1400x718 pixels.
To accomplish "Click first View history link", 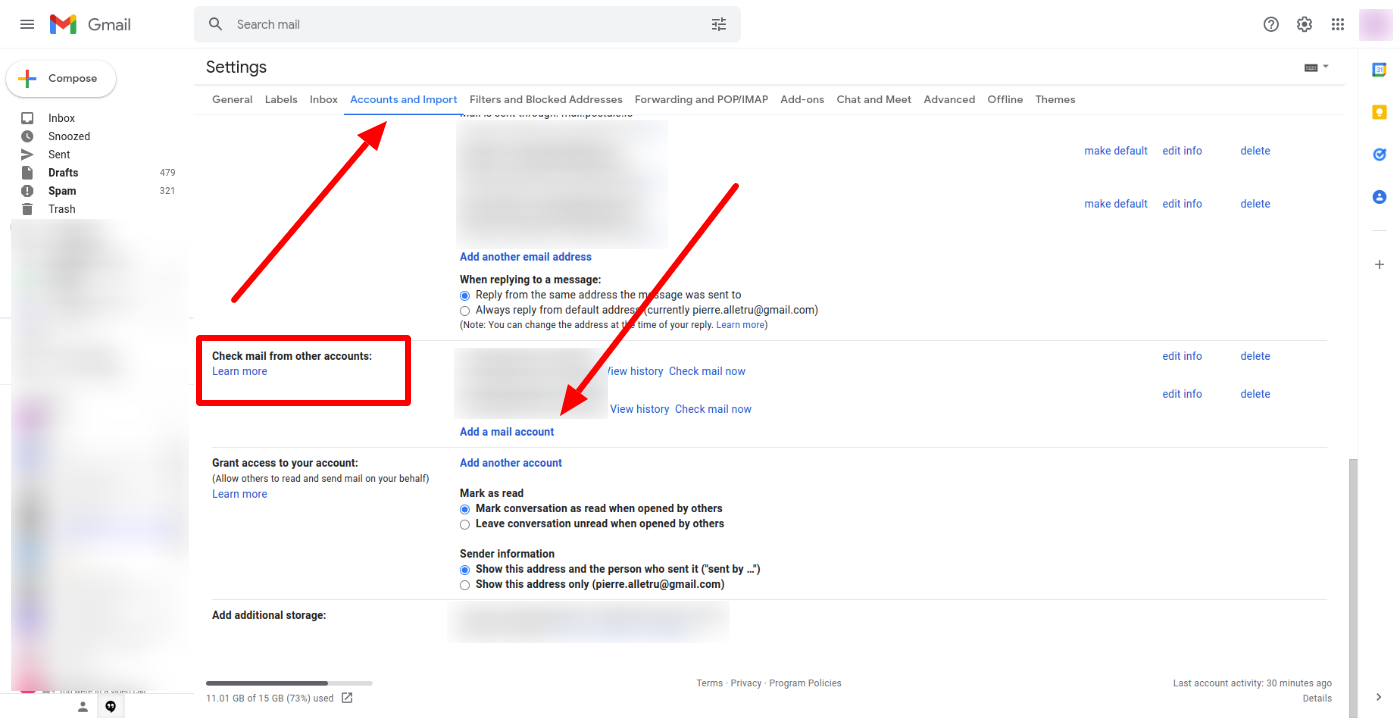I will [x=634, y=371].
